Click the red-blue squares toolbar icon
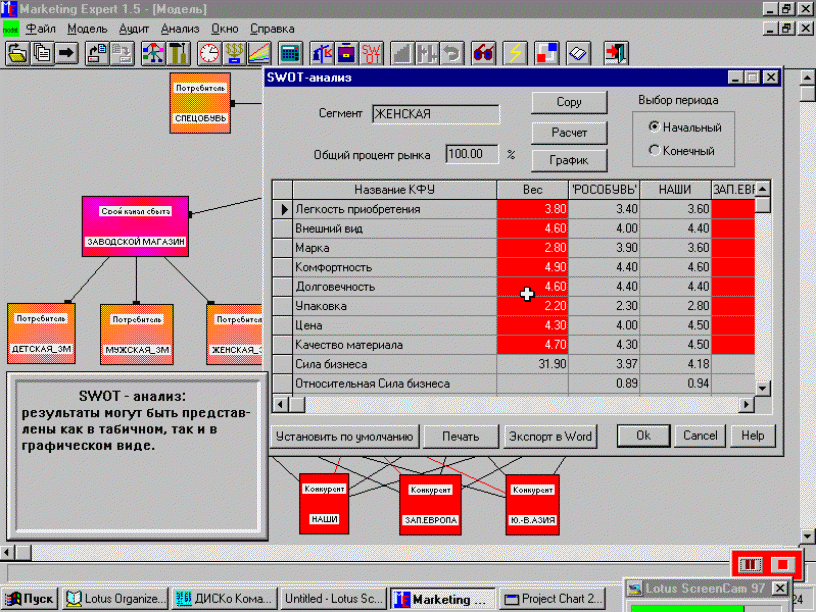The image size is (816, 612). [x=546, y=53]
